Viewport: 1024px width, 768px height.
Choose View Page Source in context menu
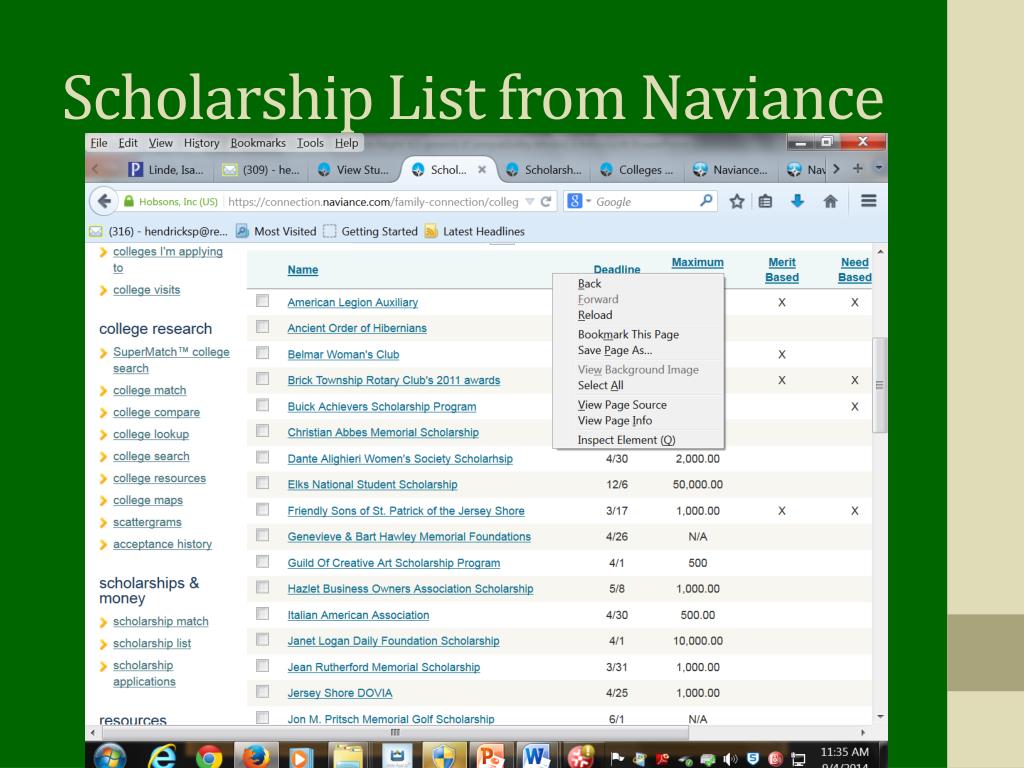[622, 405]
